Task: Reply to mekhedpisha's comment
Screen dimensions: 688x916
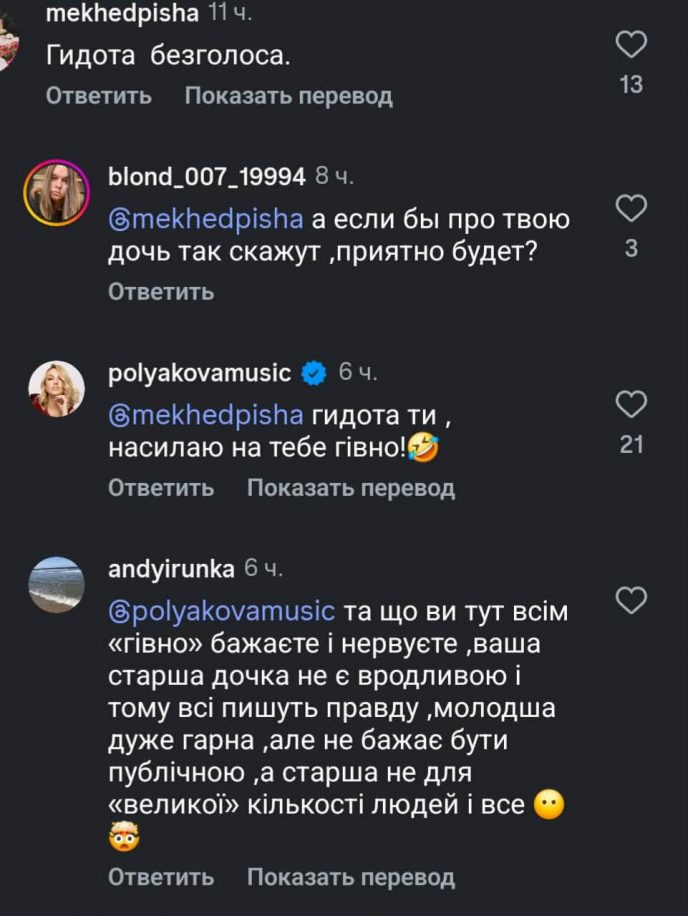Action: click(x=99, y=96)
